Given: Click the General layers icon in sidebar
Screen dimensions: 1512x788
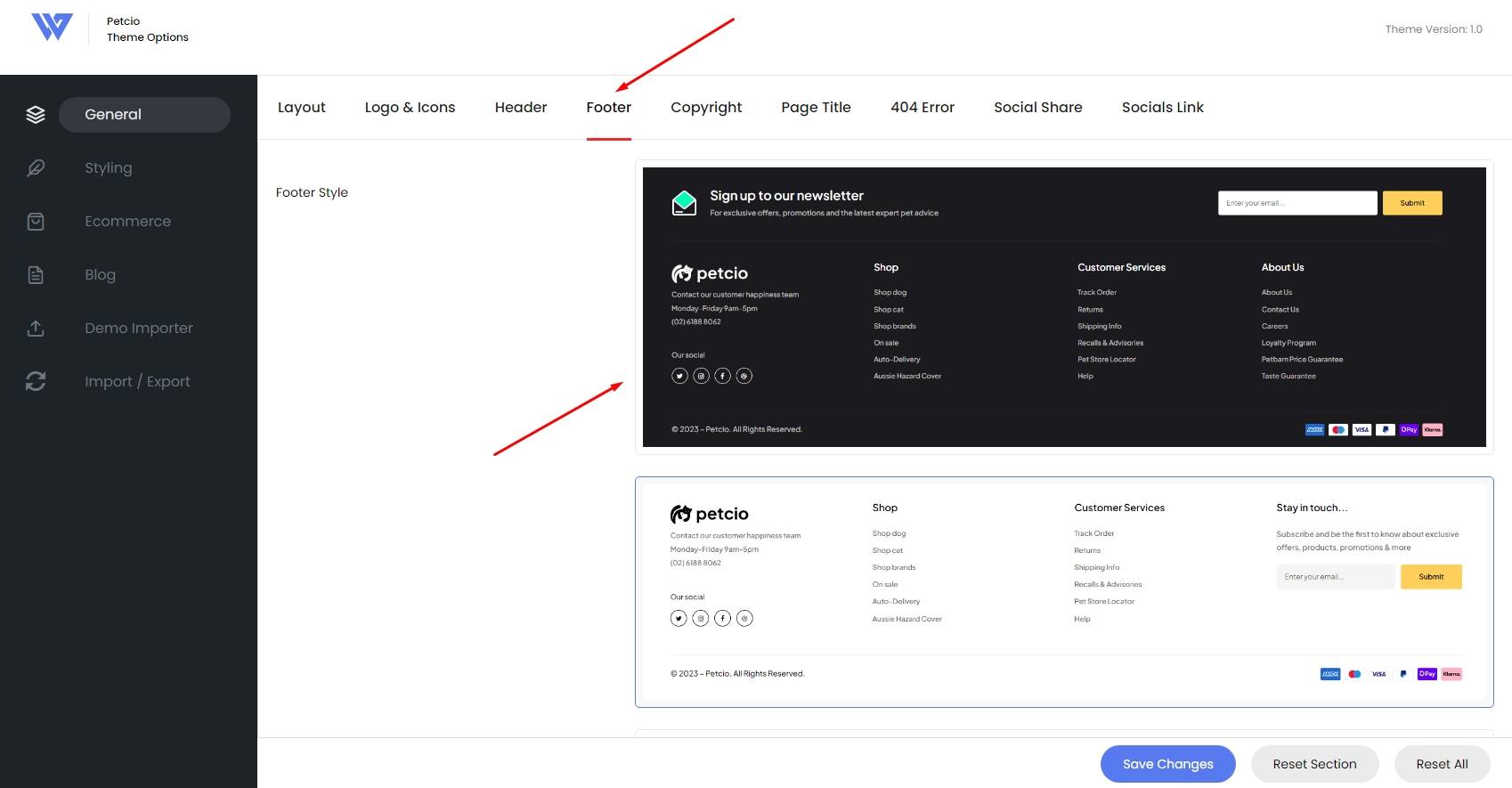Looking at the screenshot, I should 36,114.
